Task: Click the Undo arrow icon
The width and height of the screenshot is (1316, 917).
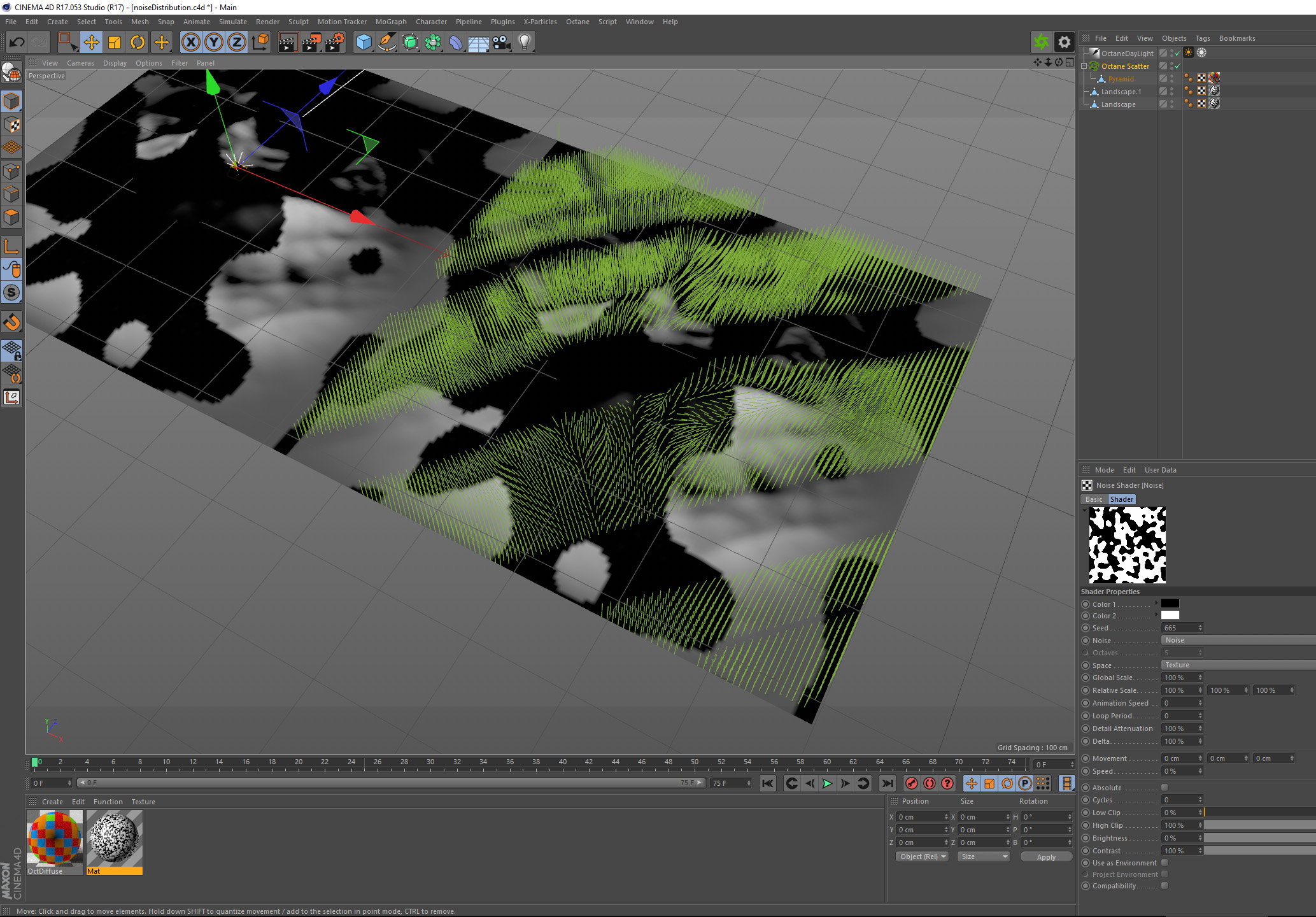Action: [17, 43]
